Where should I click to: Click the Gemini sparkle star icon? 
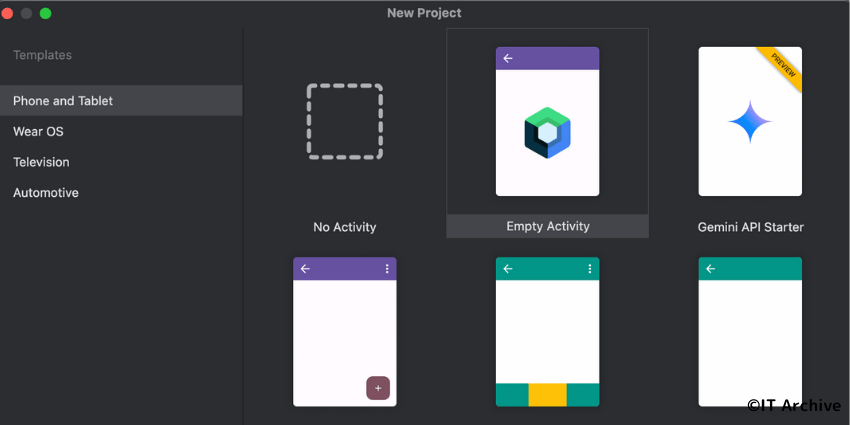(x=750, y=122)
